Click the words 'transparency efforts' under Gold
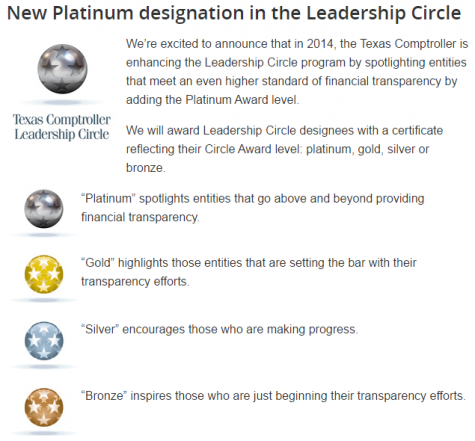Viewport: 475px width, 441px height. (135, 281)
